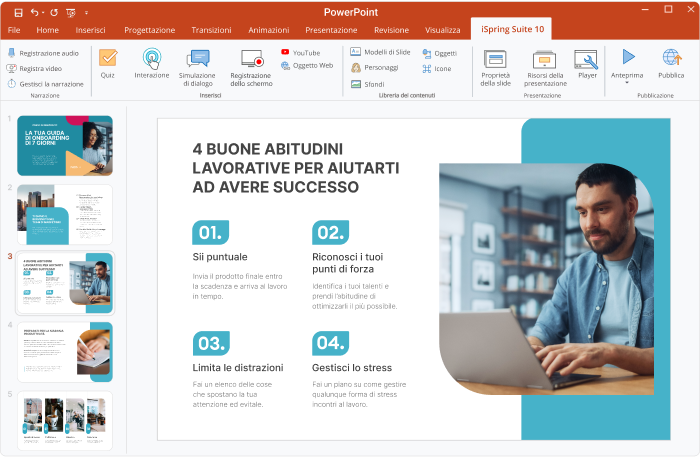Open the Visualizza tab
This screenshot has width=700, height=457.
[x=442, y=30]
